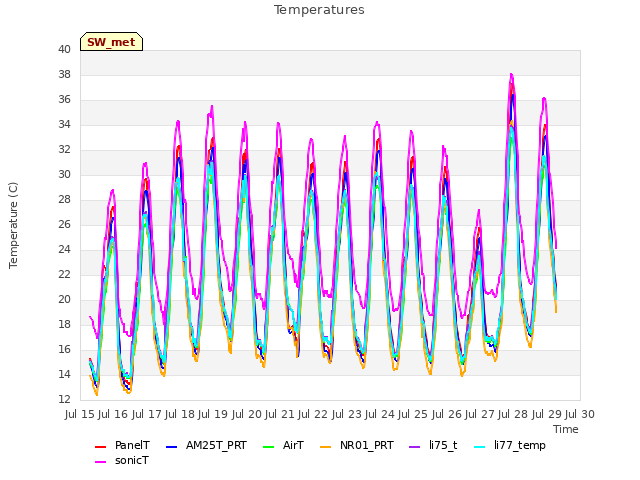The height and width of the screenshot is (480, 640).
Task: Click the purple li75_t legend swatch
Action: tap(415, 447)
